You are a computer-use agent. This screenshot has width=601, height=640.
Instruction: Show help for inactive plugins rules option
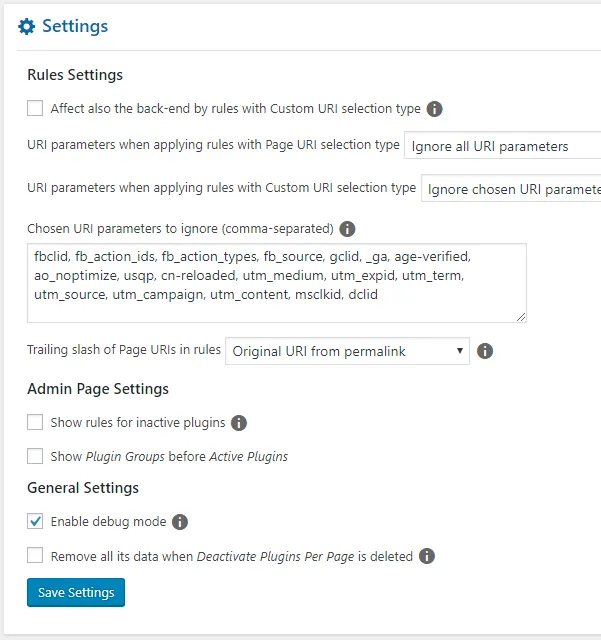239,423
